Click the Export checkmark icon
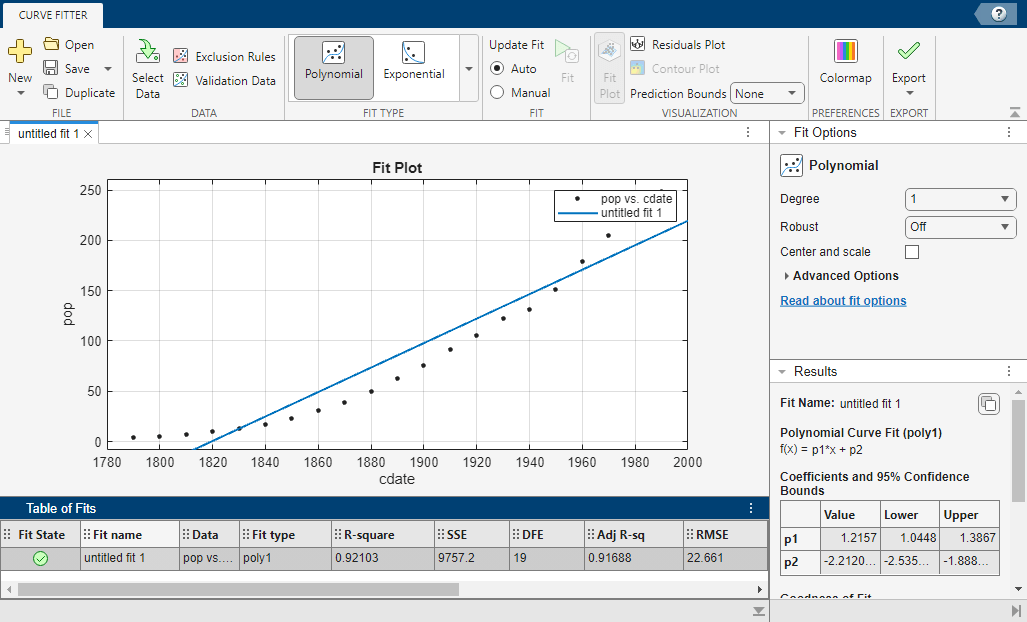 tap(908, 51)
